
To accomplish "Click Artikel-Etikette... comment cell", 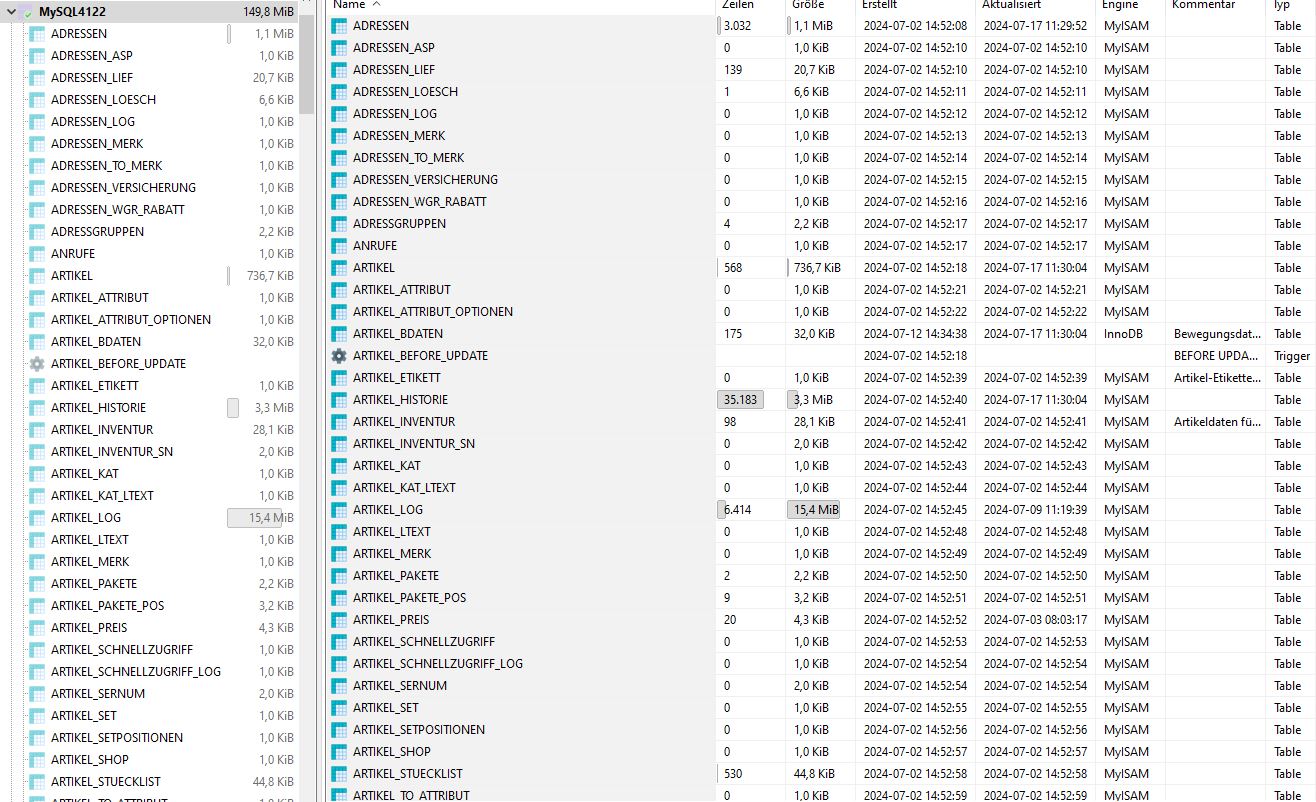I will tap(1217, 378).
